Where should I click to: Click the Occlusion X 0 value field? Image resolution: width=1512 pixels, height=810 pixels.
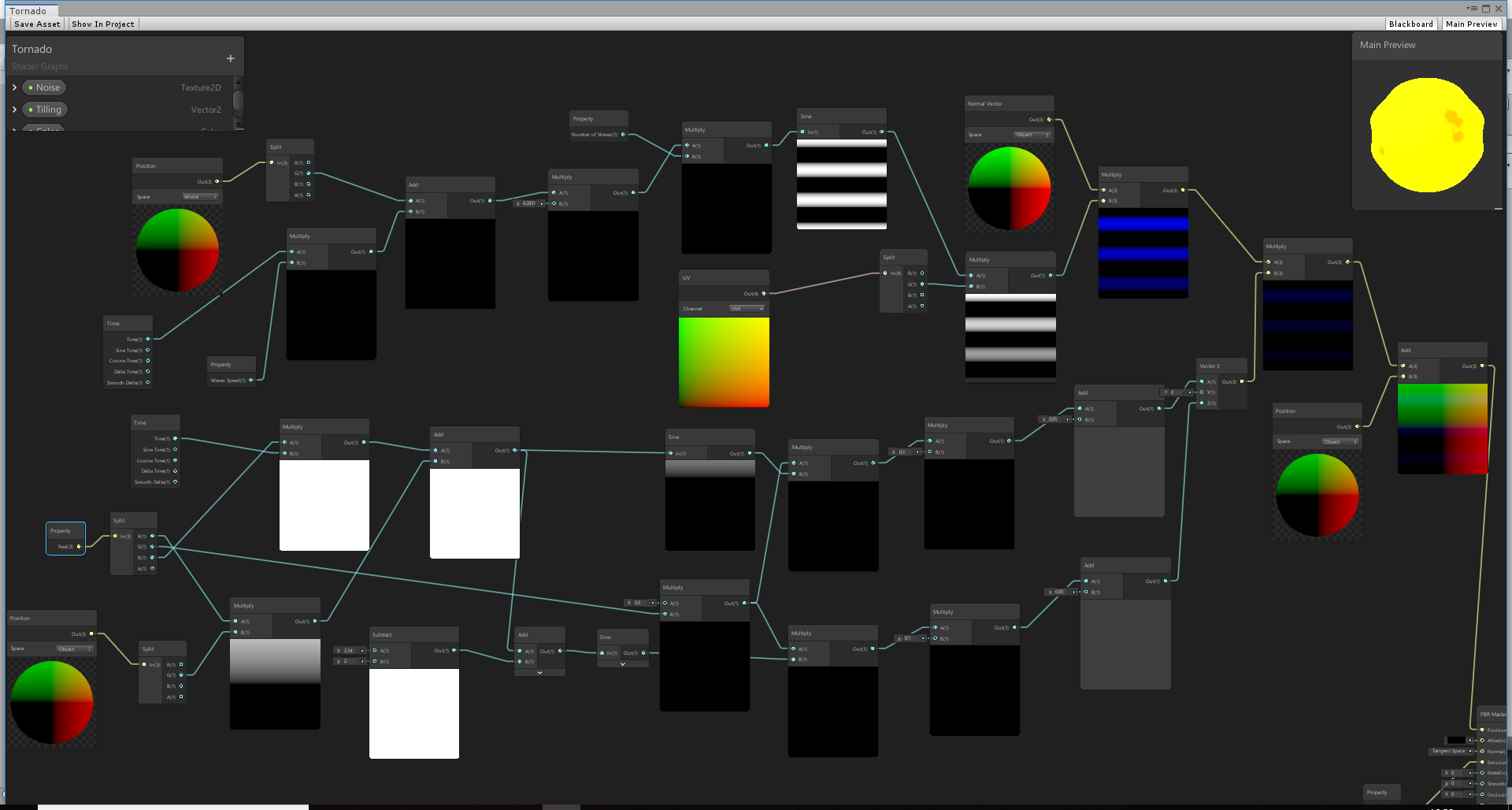coord(1458,793)
